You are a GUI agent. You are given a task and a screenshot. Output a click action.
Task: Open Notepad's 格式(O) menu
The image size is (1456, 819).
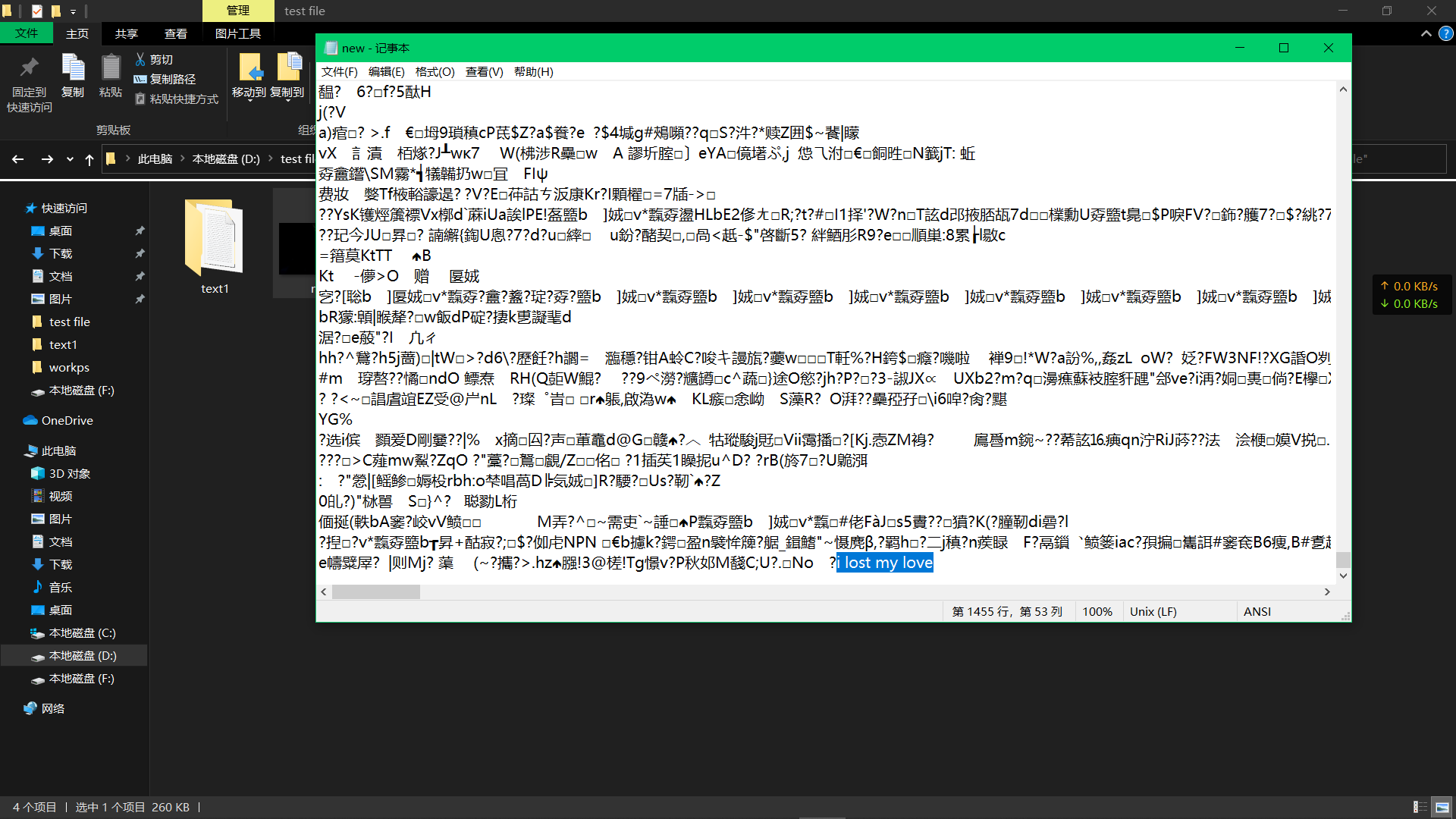click(x=435, y=71)
